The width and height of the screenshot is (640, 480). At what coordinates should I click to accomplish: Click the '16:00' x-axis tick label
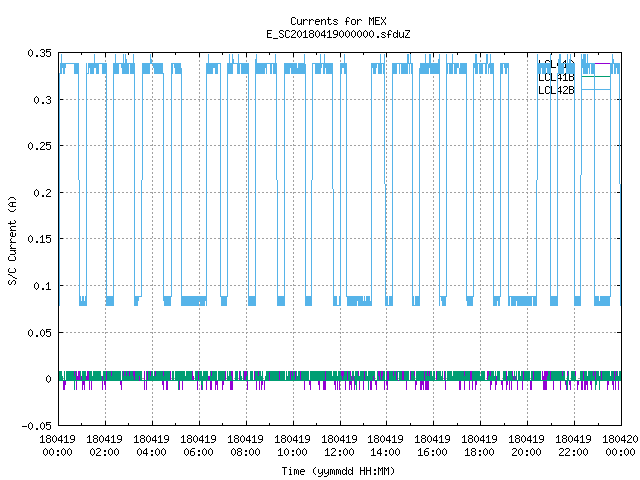coord(432,452)
